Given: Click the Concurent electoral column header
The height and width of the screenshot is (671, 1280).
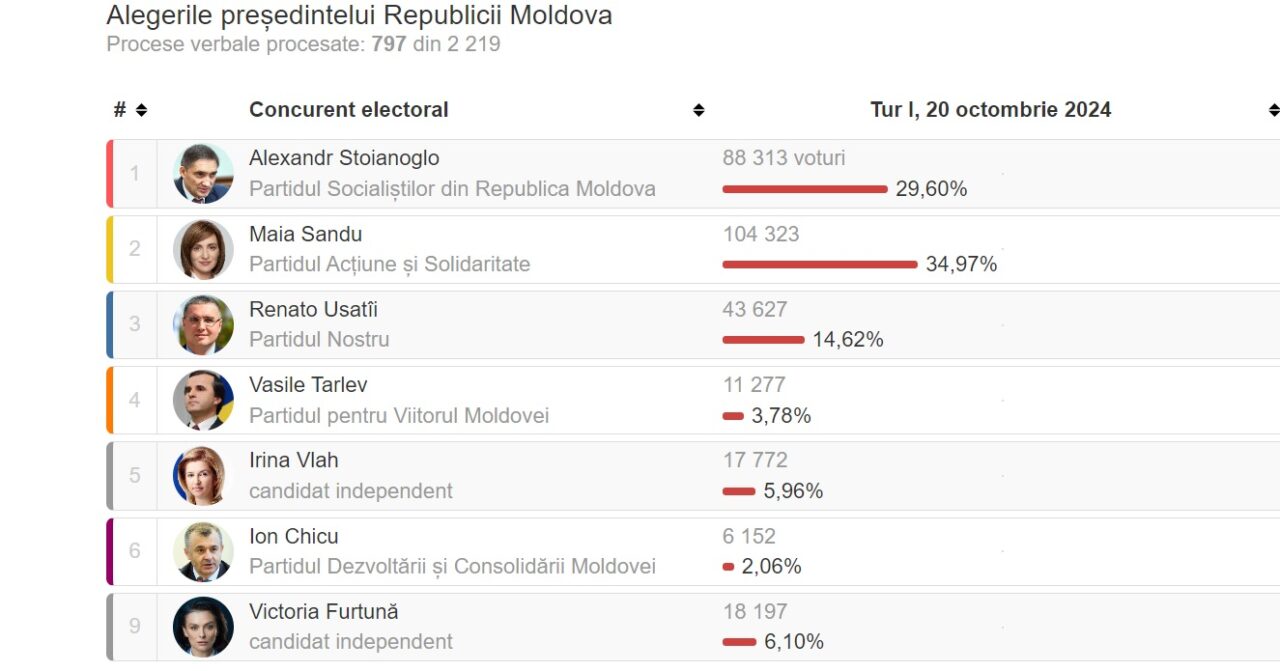Looking at the screenshot, I should tap(348, 110).
